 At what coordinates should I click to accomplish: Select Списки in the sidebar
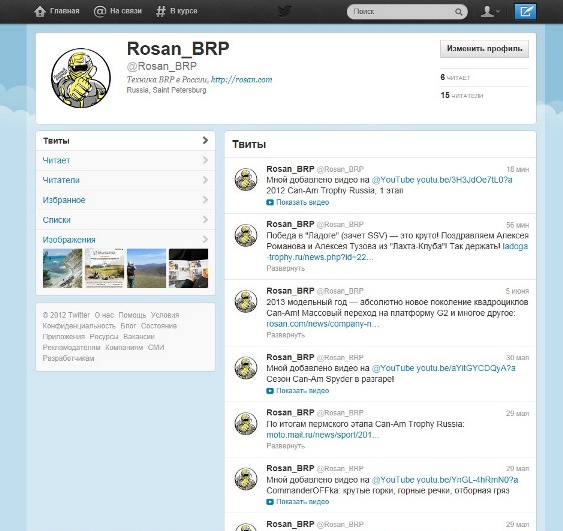pos(125,220)
